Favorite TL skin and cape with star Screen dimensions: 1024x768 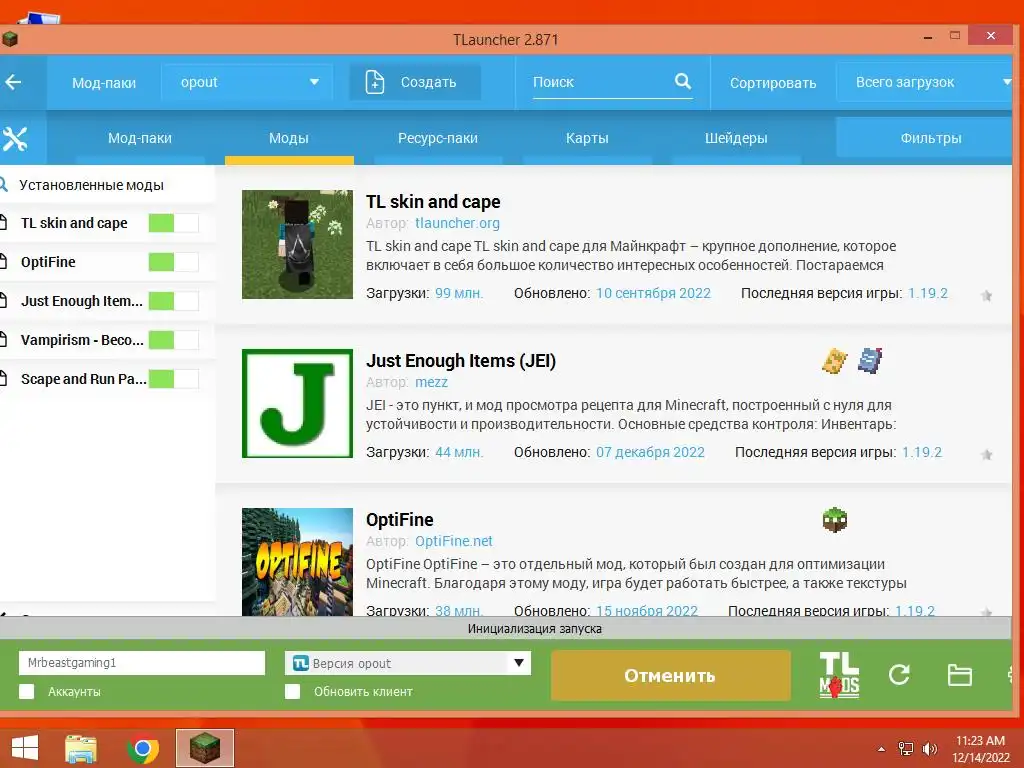pos(986,296)
